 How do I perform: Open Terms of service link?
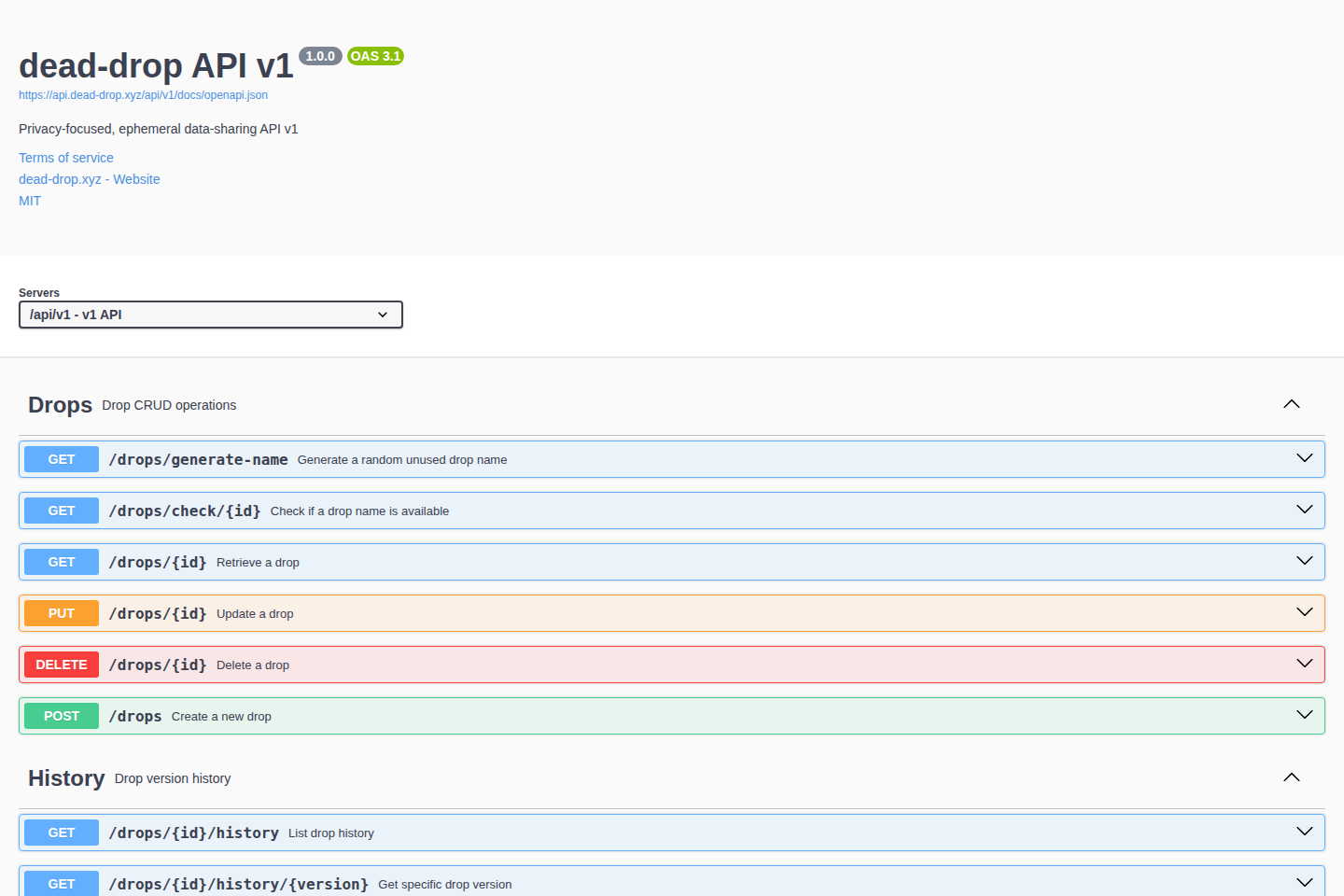coord(66,158)
